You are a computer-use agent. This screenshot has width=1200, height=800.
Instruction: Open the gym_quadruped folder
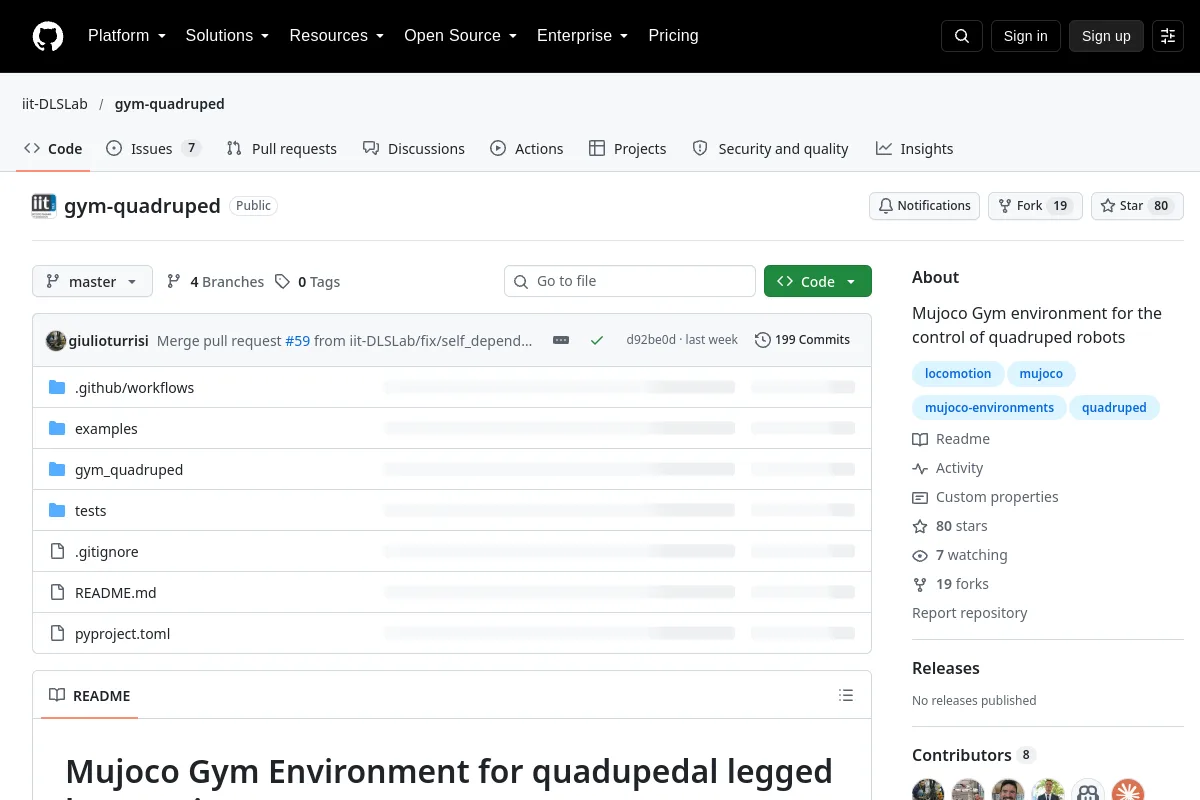click(129, 469)
